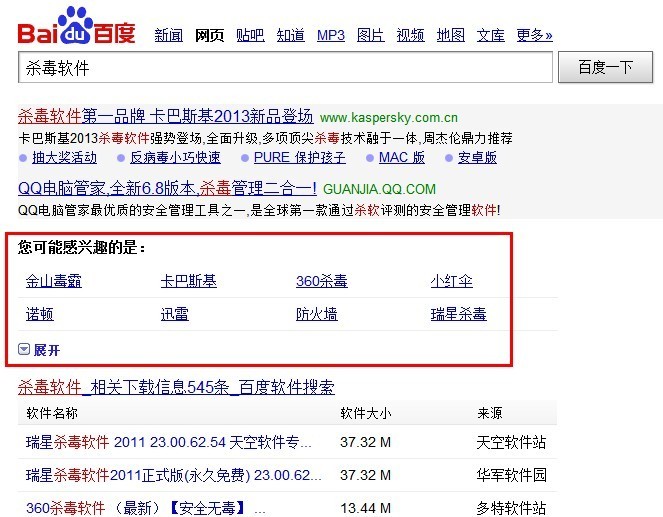
Task: Switch to 图片 image search
Action: (x=370, y=35)
